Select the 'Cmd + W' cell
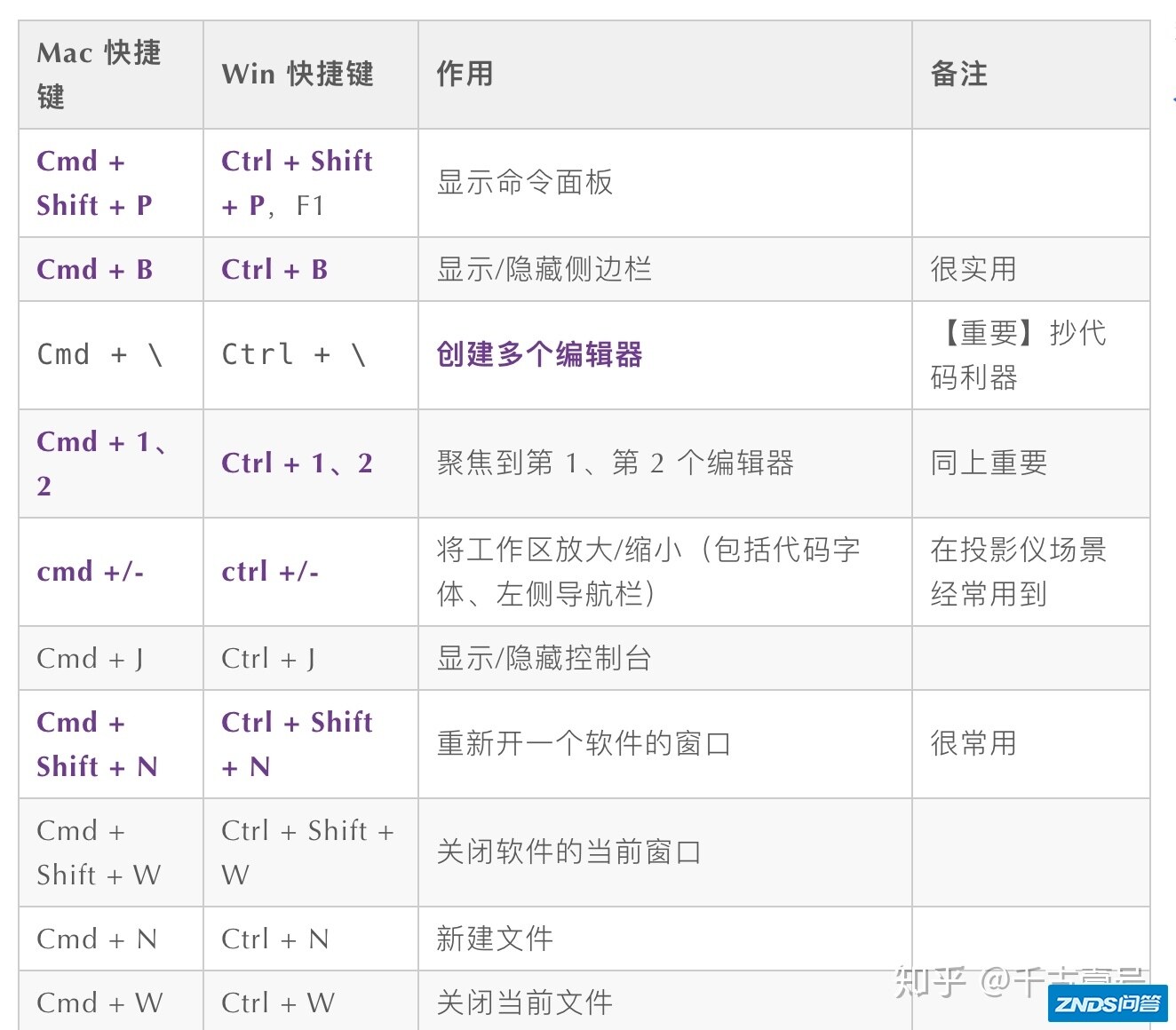 111,1002
